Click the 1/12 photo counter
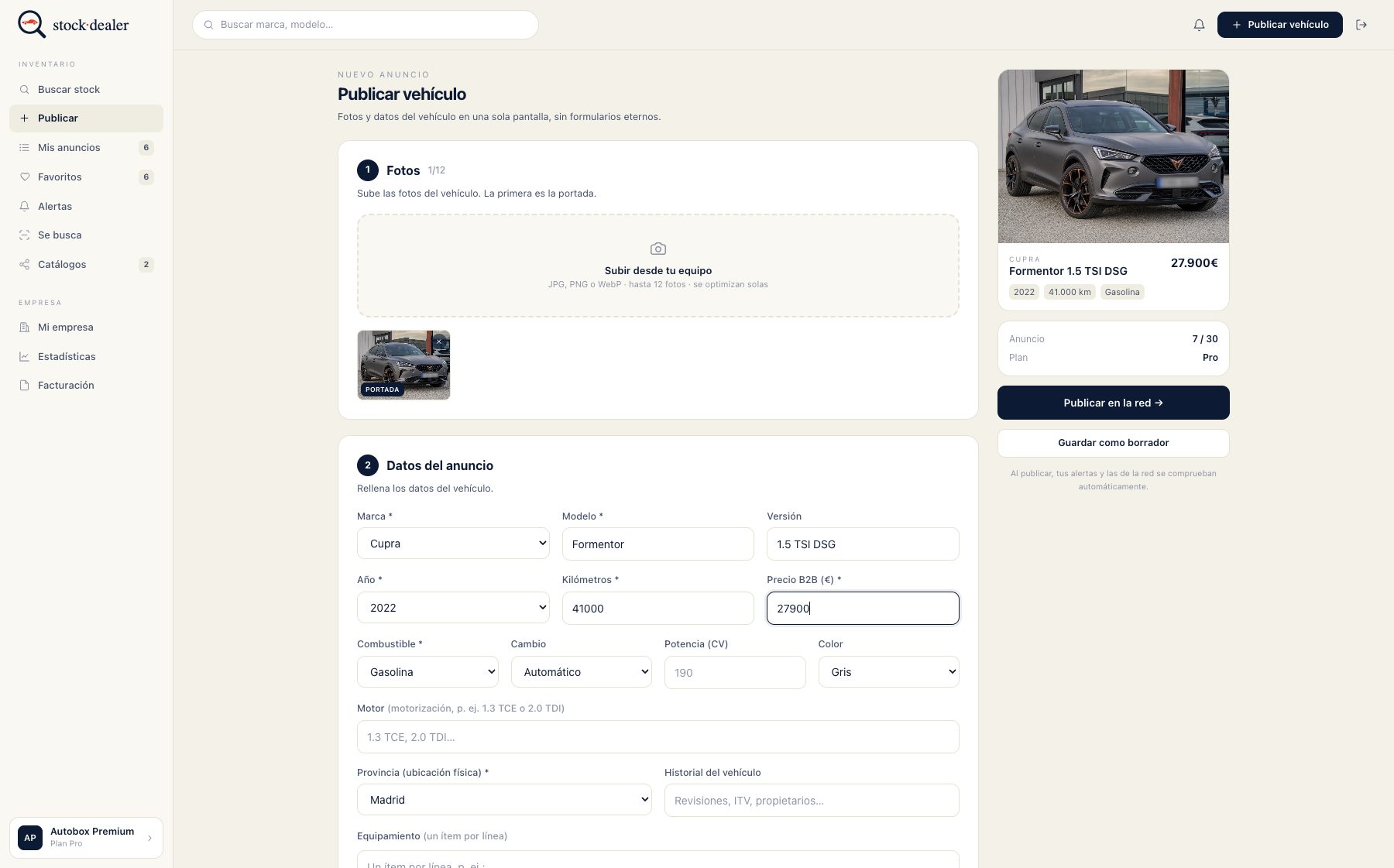The width and height of the screenshot is (1394, 868). tap(437, 170)
